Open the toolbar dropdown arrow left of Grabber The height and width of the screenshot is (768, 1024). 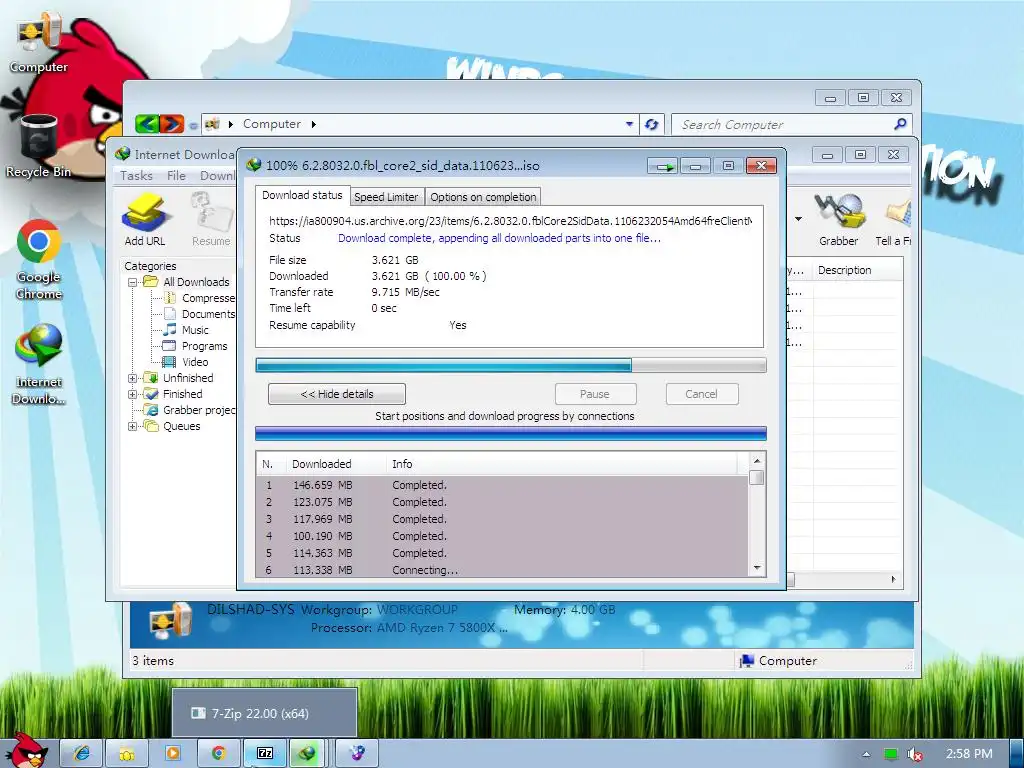(798, 219)
